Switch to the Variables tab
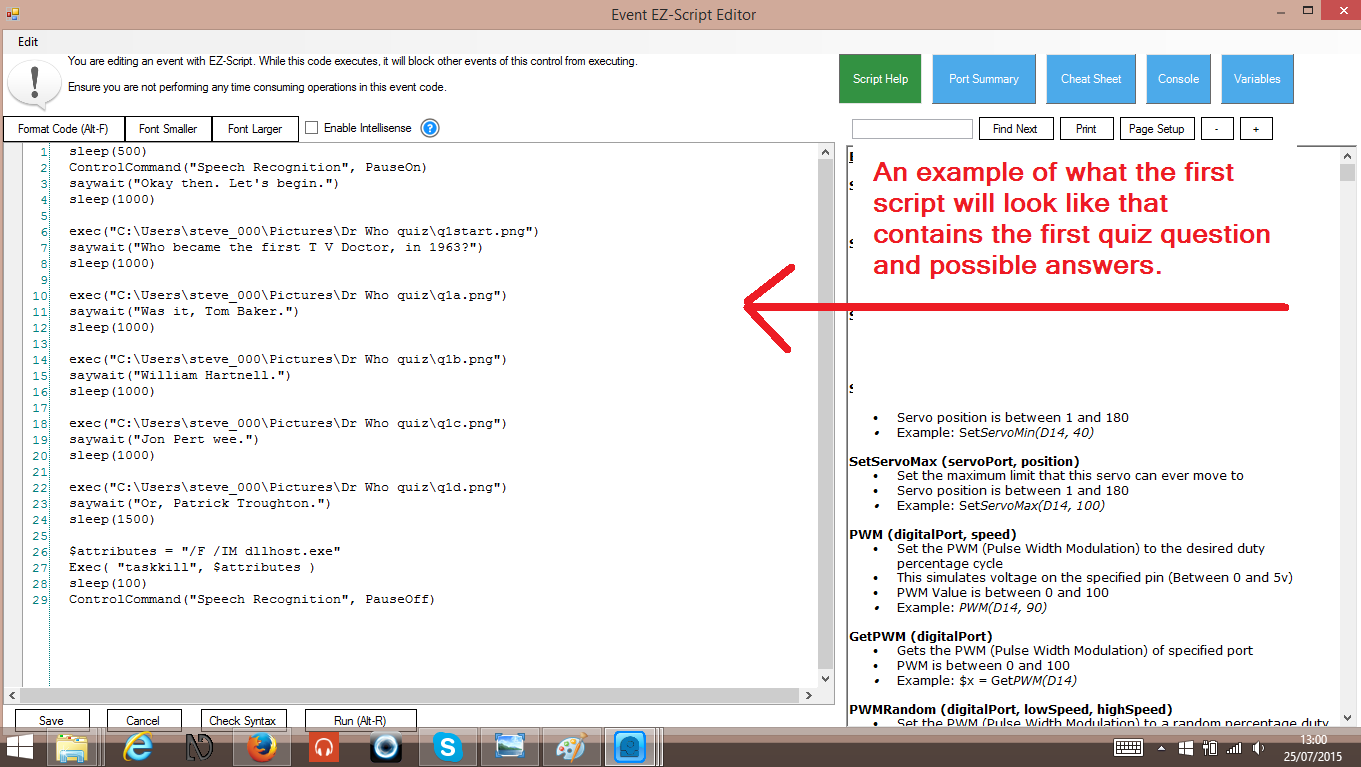Viewport: 1361px width, 767px height. 1257,79
